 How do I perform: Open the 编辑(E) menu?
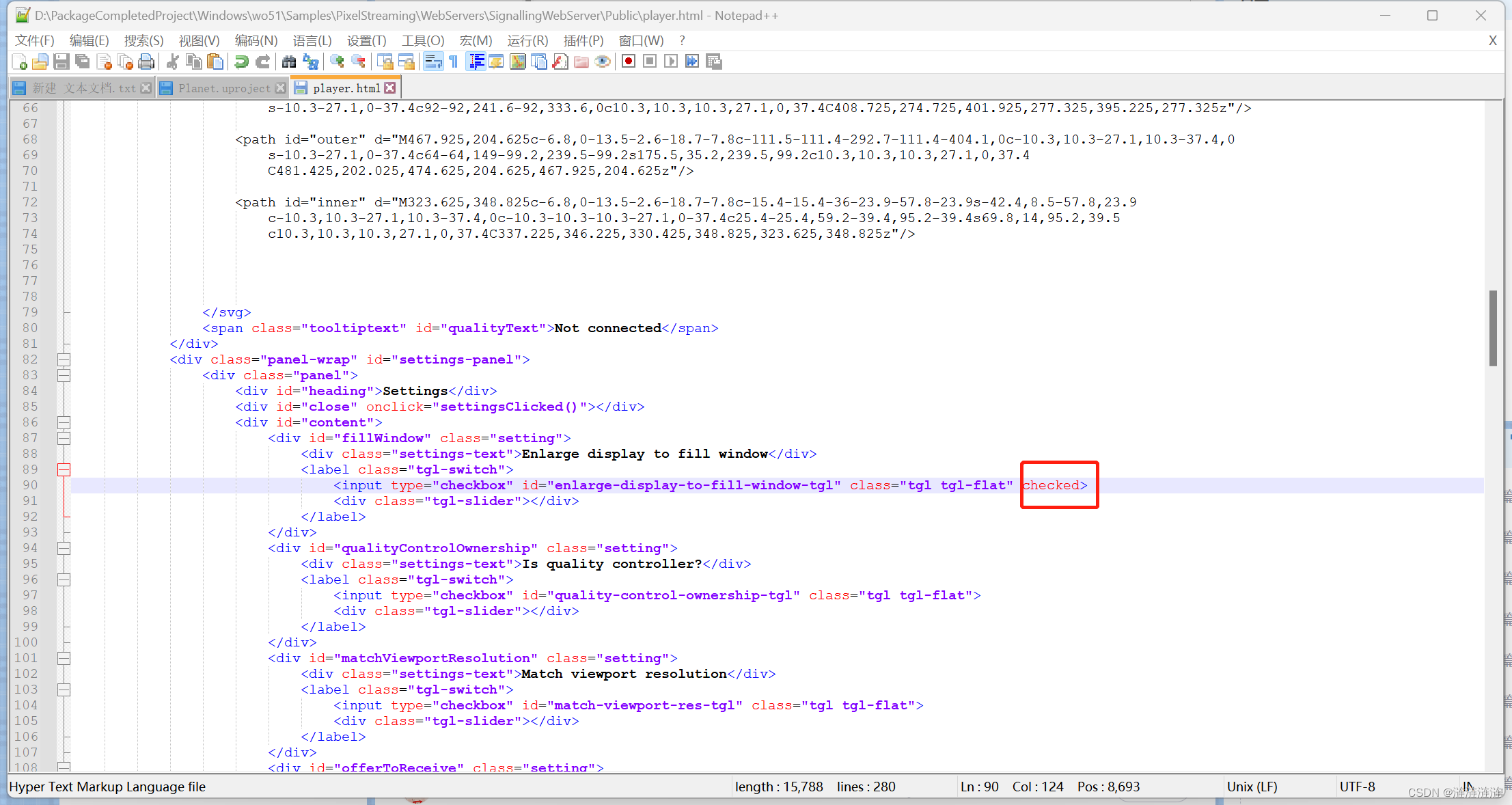tap(90, 41)
